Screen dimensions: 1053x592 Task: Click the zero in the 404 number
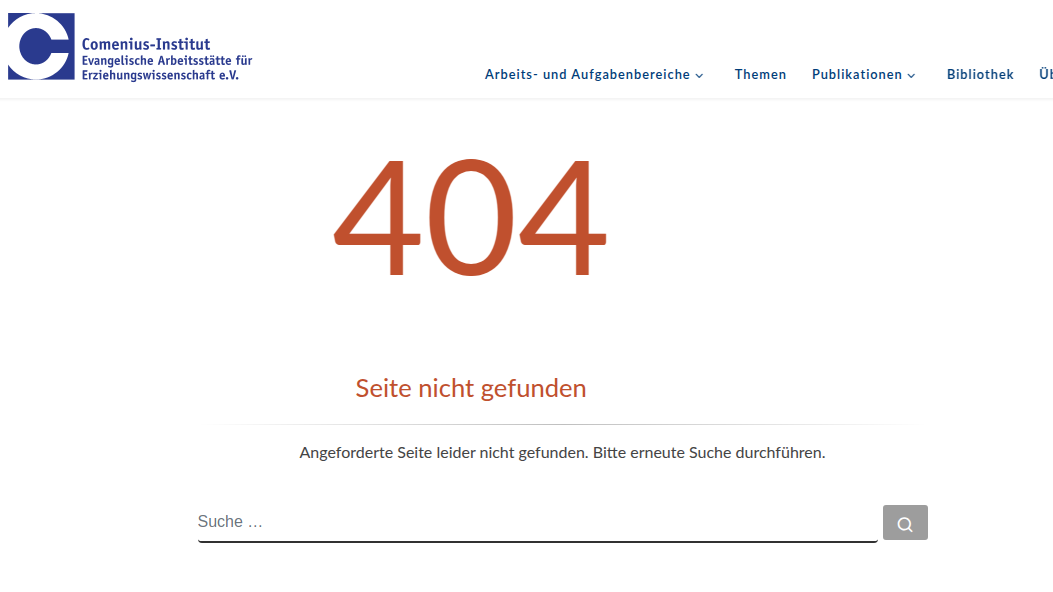click(x=469, y=218)
